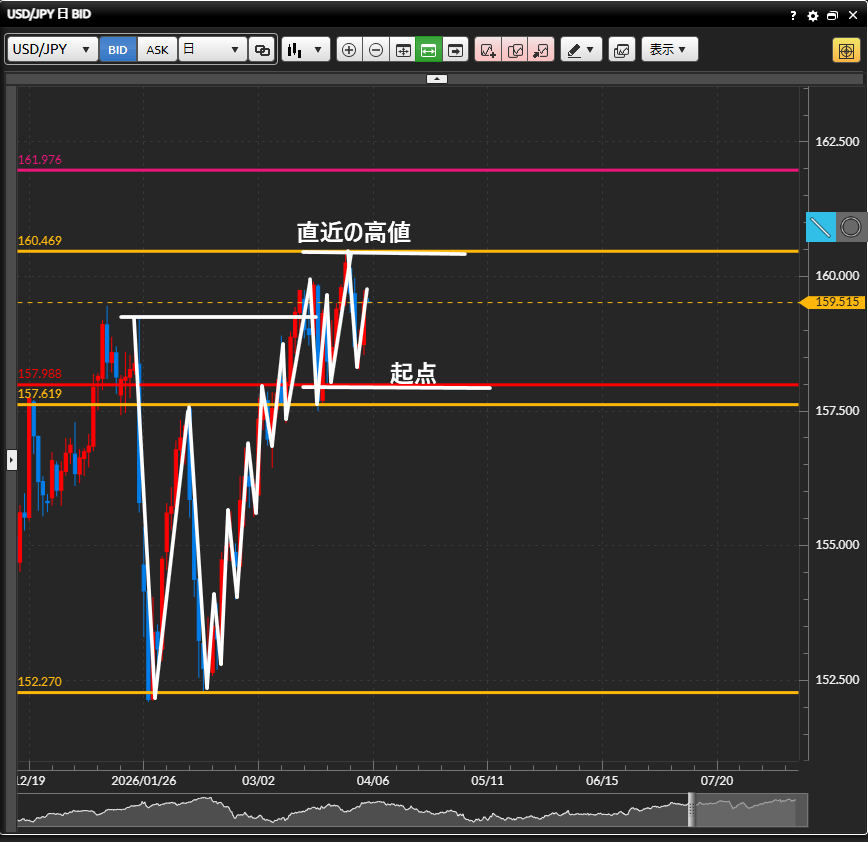This screenshot has width=868, height=842.
Task: Open the chart type candlestick dropdown
Action: click(306, 50)
